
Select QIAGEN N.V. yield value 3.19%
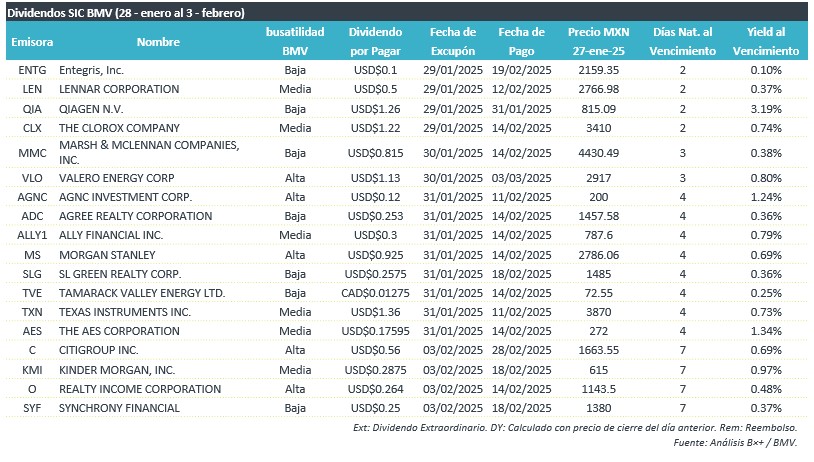[x=766, y=109]
